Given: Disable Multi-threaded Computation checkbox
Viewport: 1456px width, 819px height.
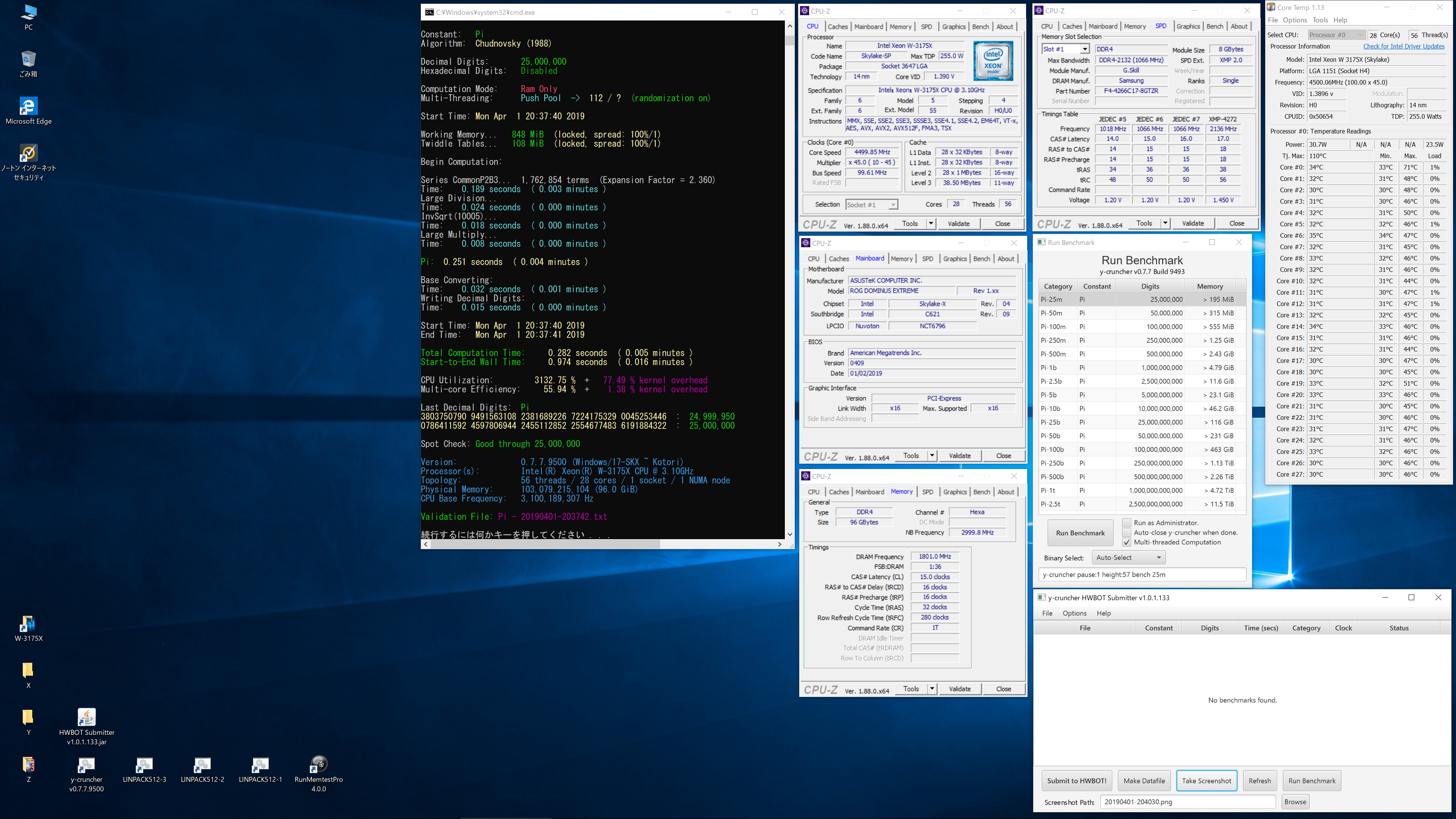Looking at the screenshot, I should [x=1127, y=542].
